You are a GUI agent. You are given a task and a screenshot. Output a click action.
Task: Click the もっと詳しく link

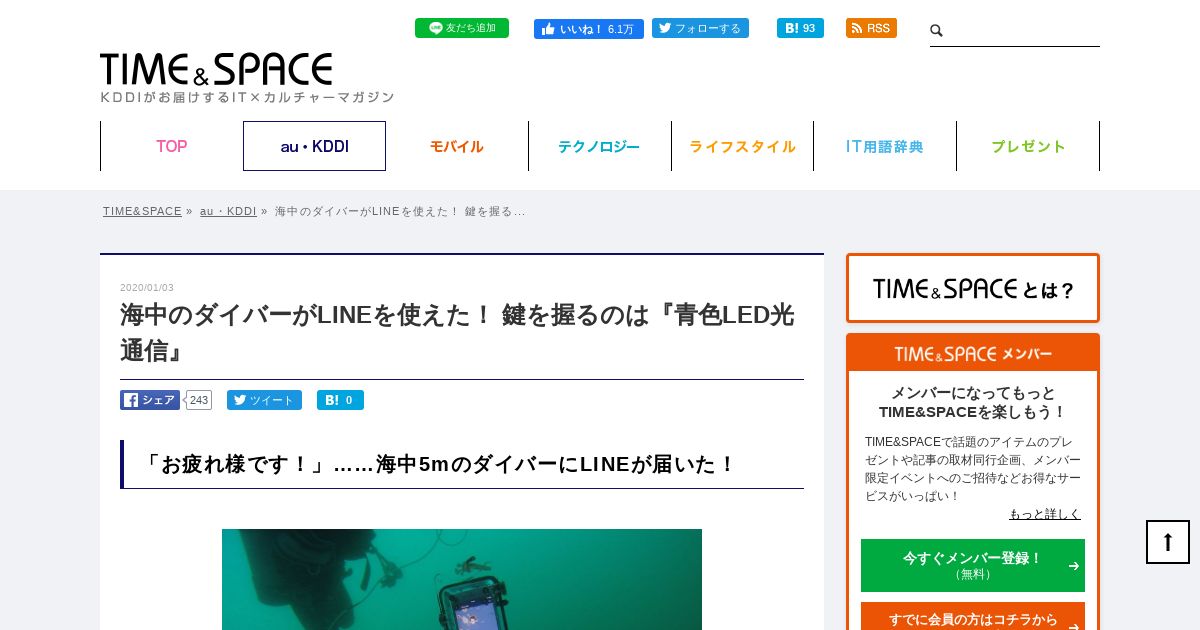coord(1045,514)
